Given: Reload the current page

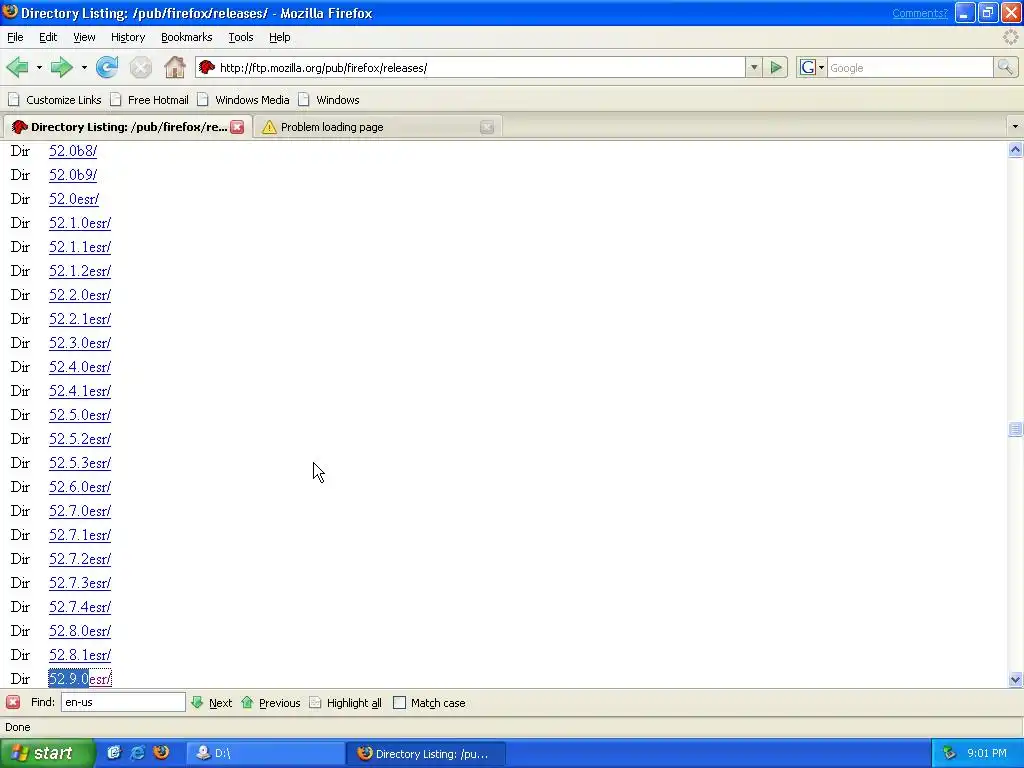Looking at the screenshot, I should pyautogui.click(x=107, y=67).
